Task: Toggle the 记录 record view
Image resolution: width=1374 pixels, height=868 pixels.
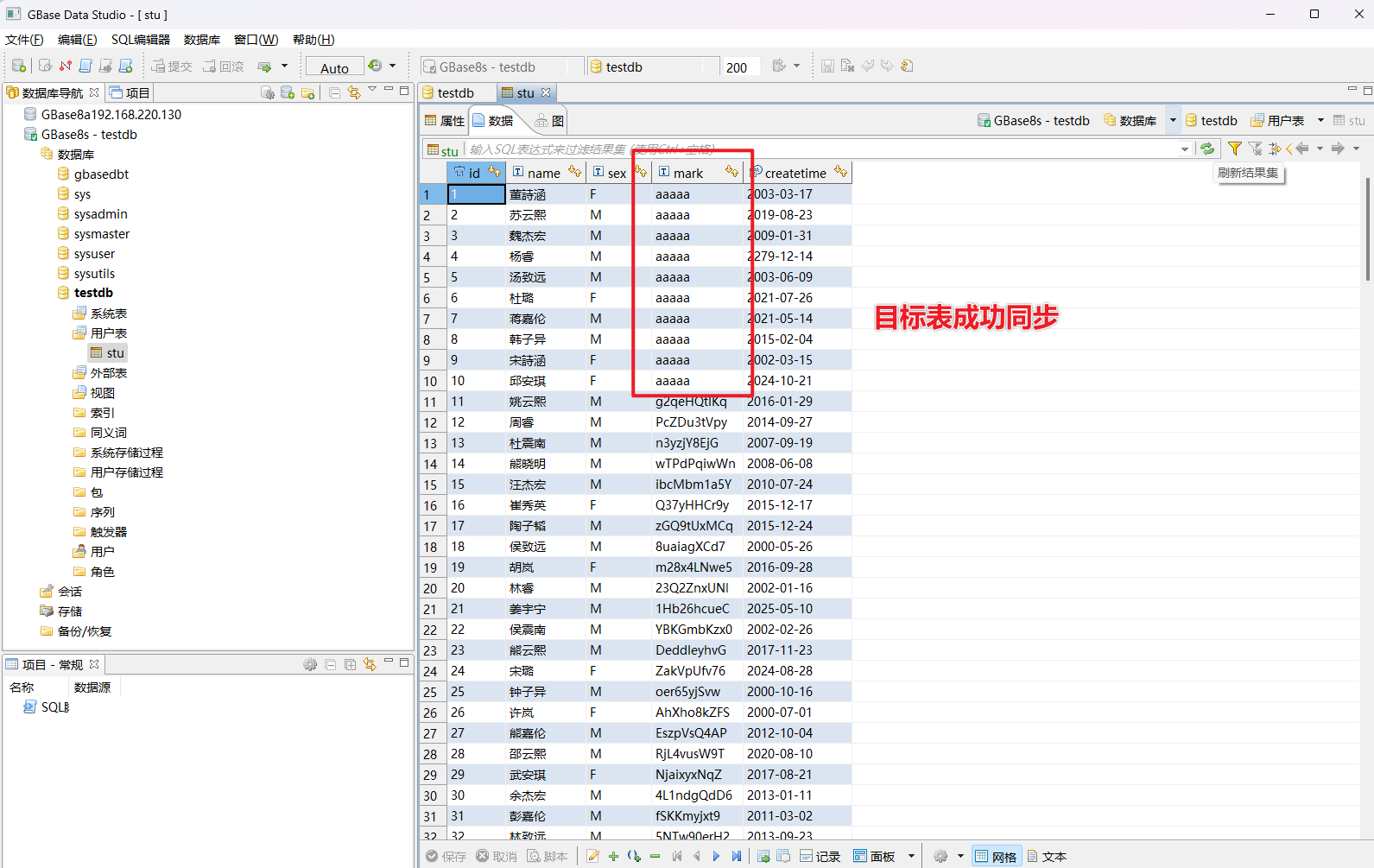Action: [820, 856]
